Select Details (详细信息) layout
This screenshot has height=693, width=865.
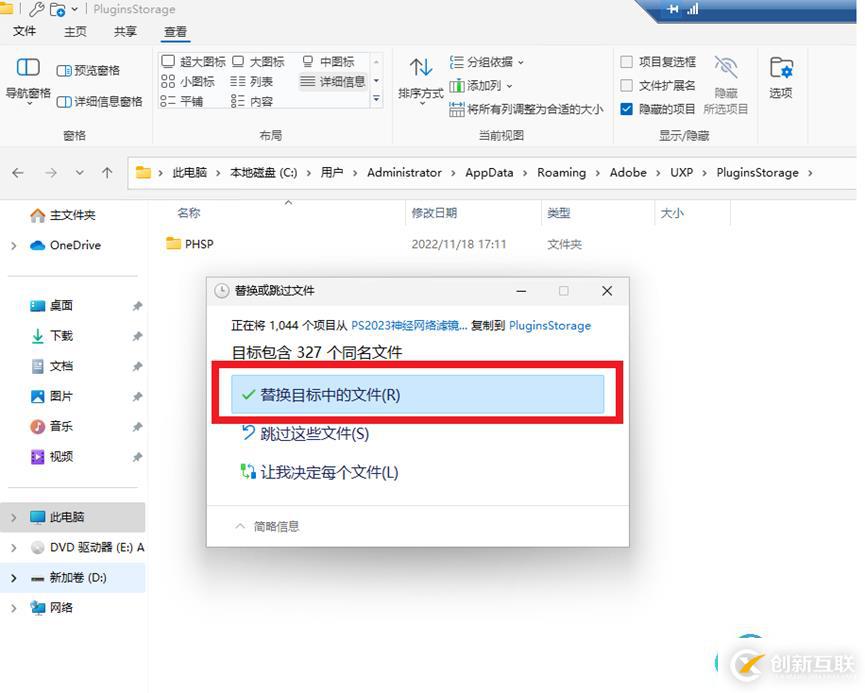tap(333, 82)
